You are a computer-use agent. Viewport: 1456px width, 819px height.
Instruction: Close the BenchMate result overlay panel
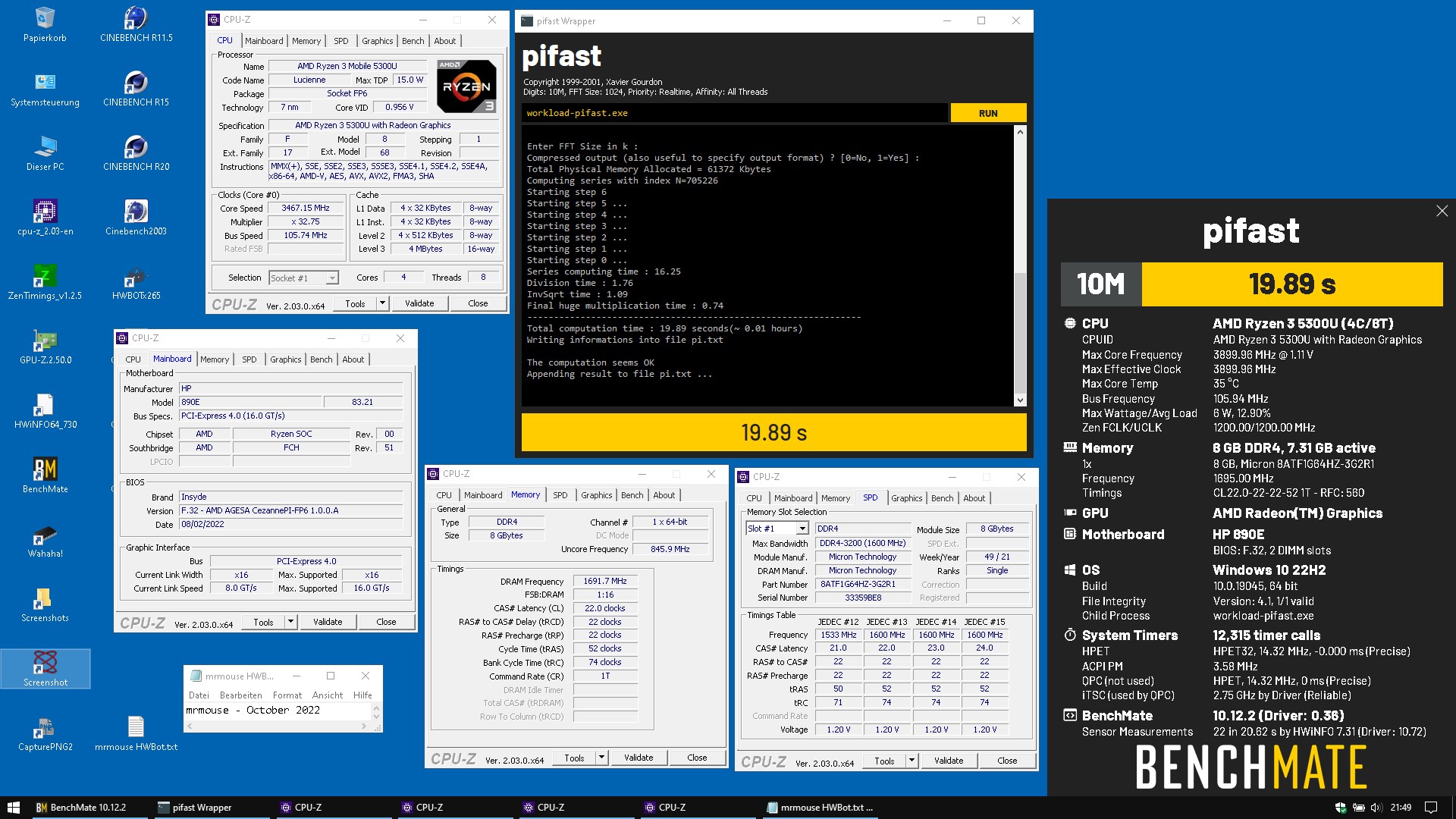tap(1442, 211)
